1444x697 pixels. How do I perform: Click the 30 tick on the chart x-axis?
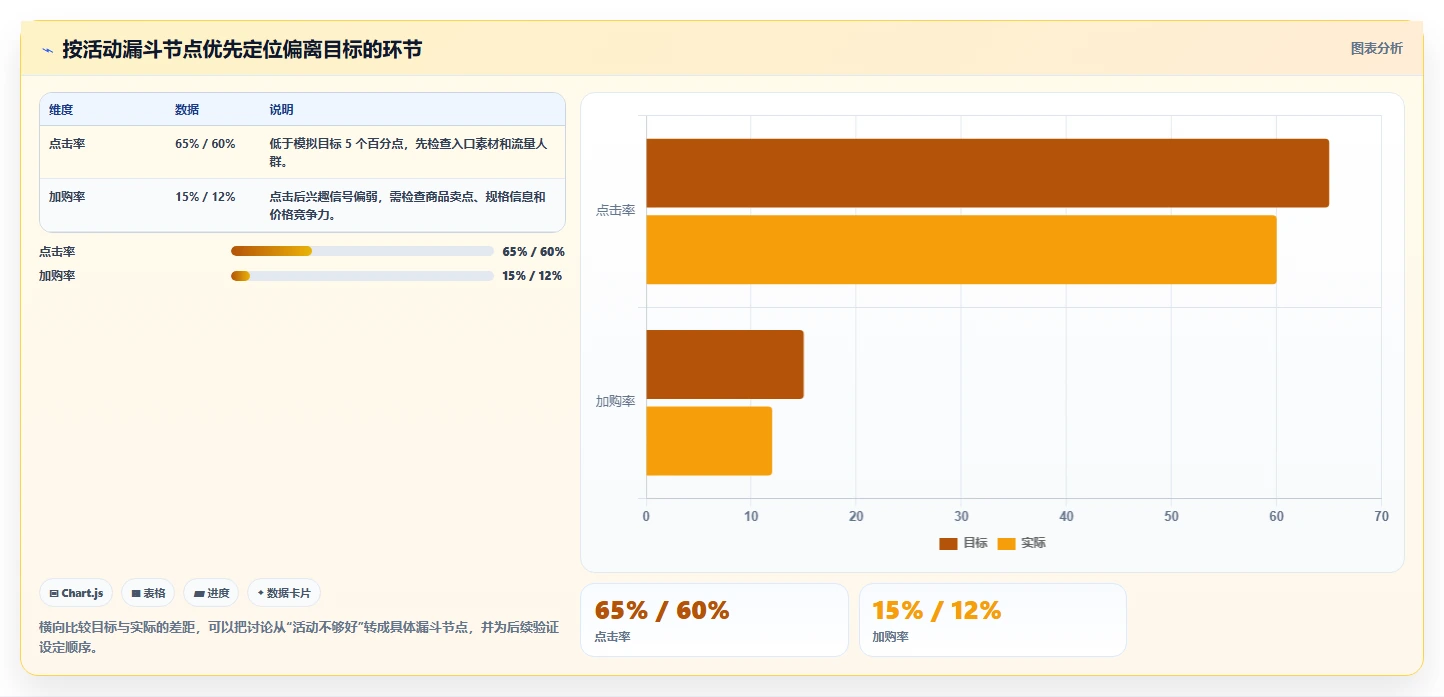point(961,516)
